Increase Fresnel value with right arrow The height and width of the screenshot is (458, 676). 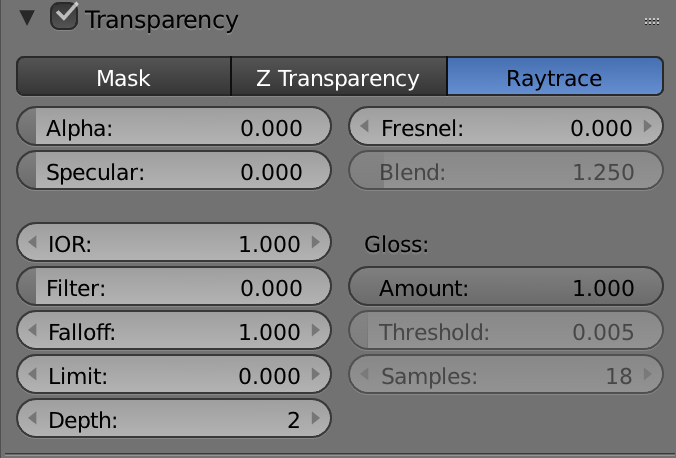tap(648, 128)
